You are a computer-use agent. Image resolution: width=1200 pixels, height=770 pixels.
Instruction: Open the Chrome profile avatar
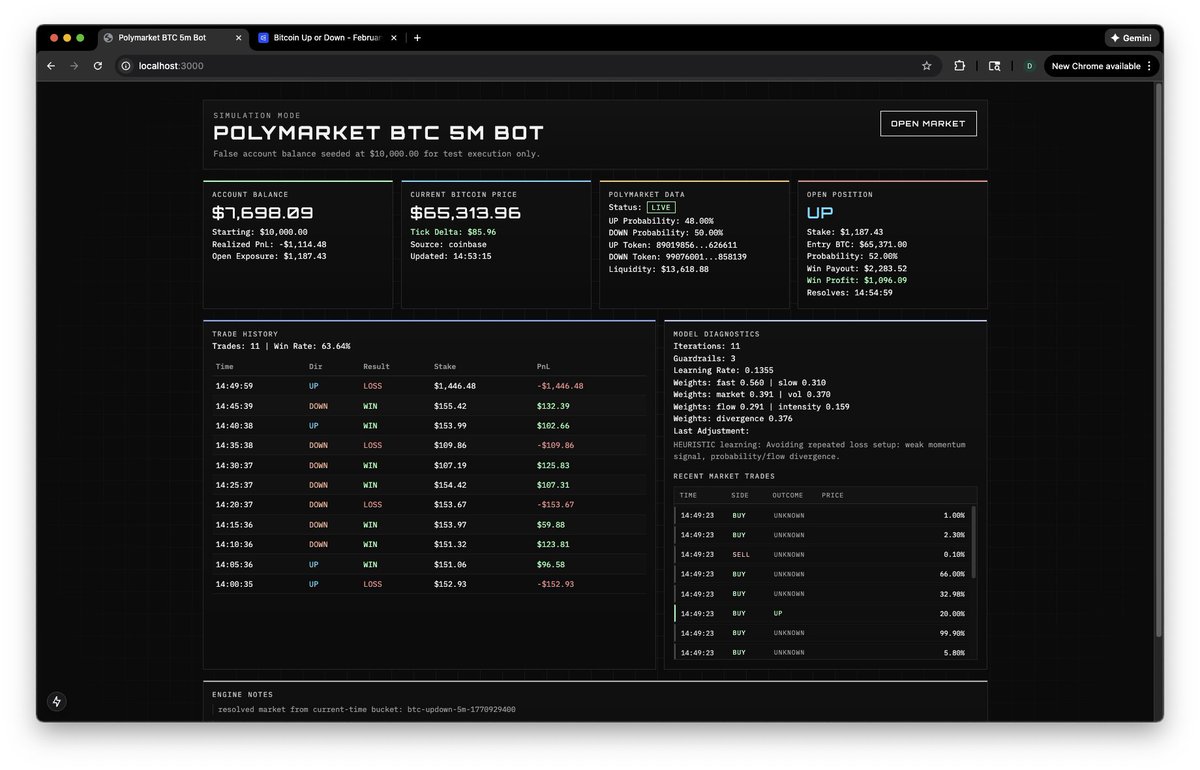click(1028, 66)
